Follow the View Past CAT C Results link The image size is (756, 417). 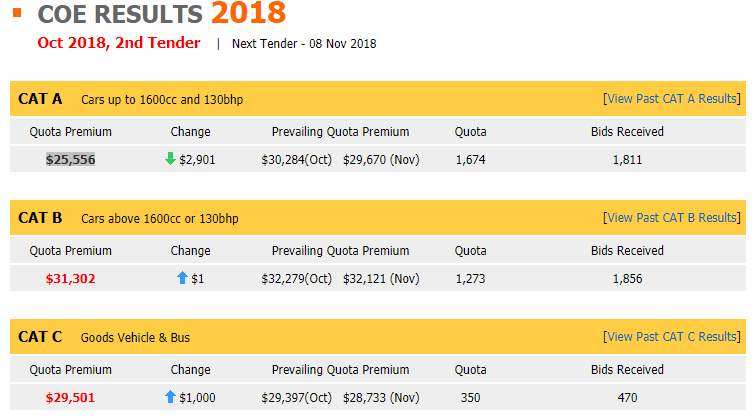point(671,337)
